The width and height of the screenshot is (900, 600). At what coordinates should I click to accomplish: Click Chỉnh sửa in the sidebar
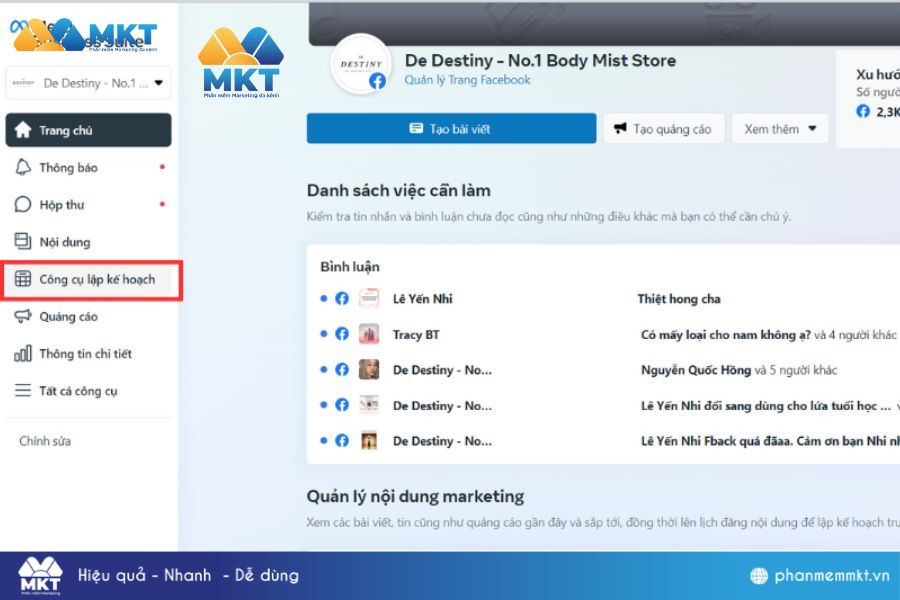point(45,441)
